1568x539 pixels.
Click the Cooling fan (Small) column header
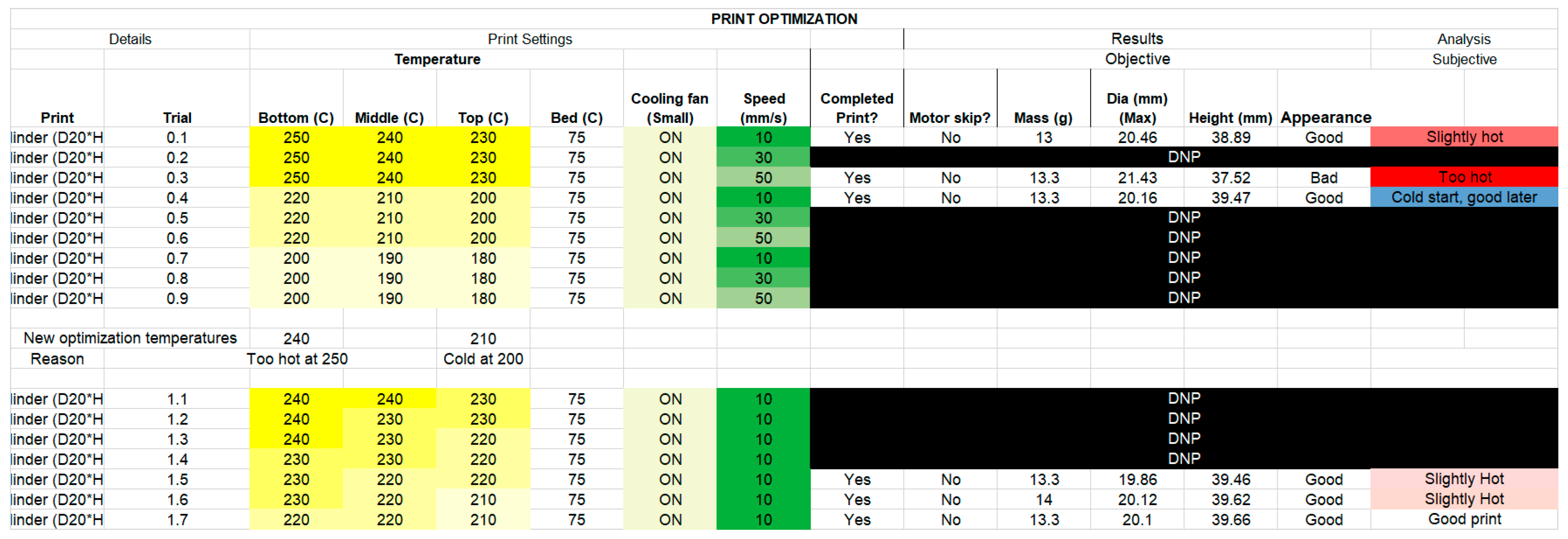(x=670, y=108)
